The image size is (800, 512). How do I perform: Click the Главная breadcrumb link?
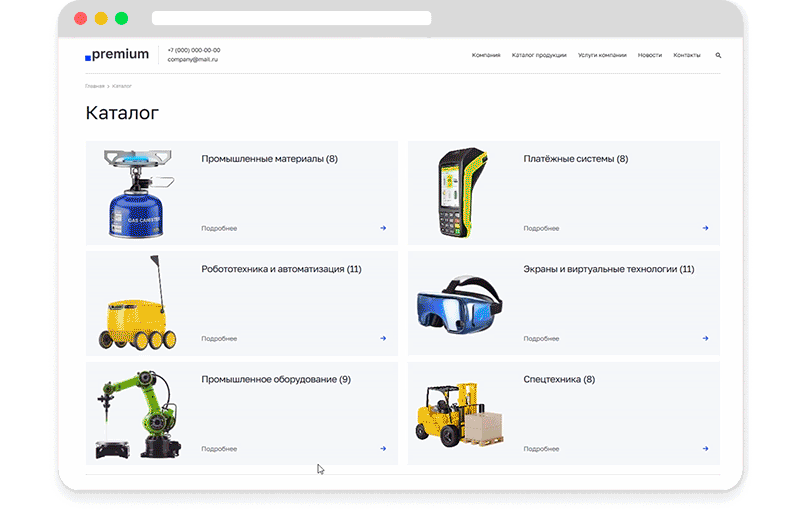[x=95, y=86]
